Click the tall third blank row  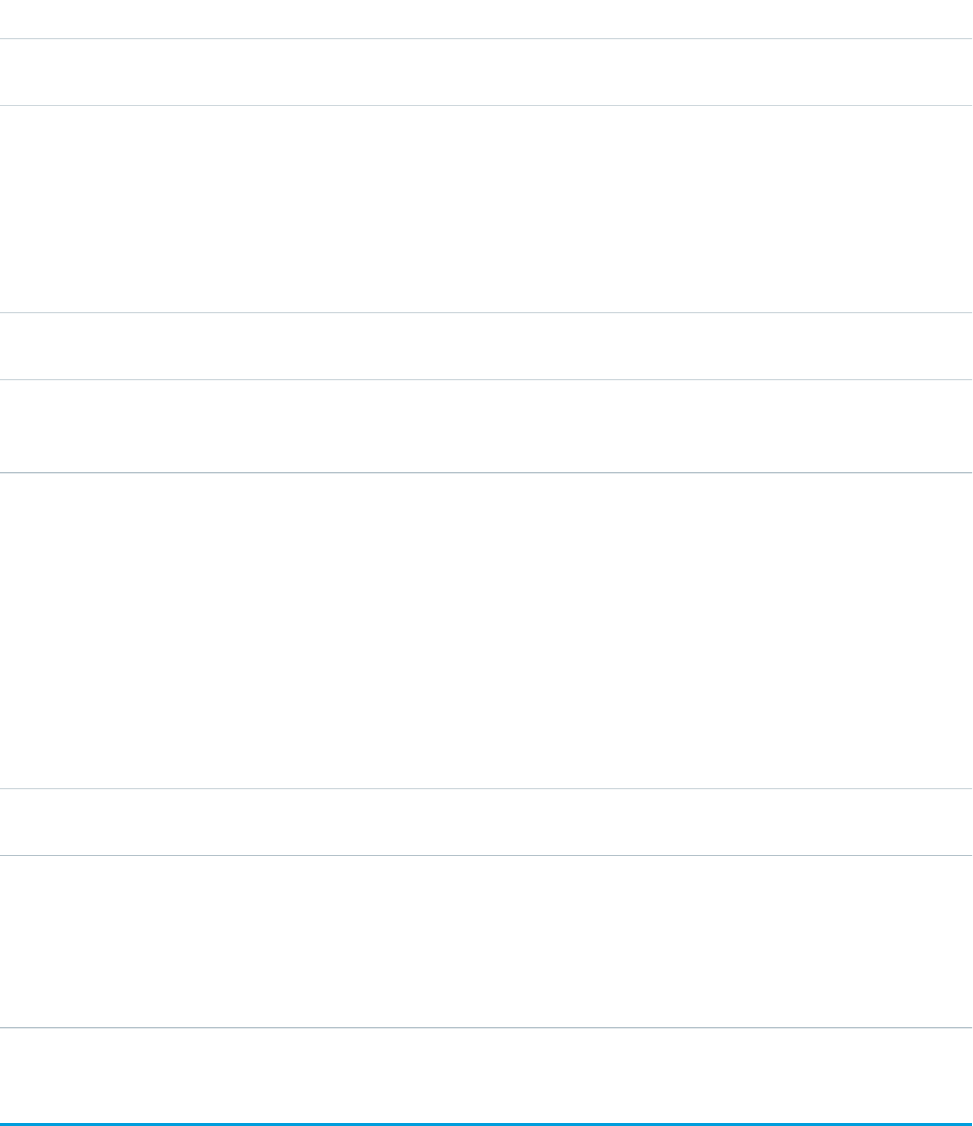(x=486, y=209)
